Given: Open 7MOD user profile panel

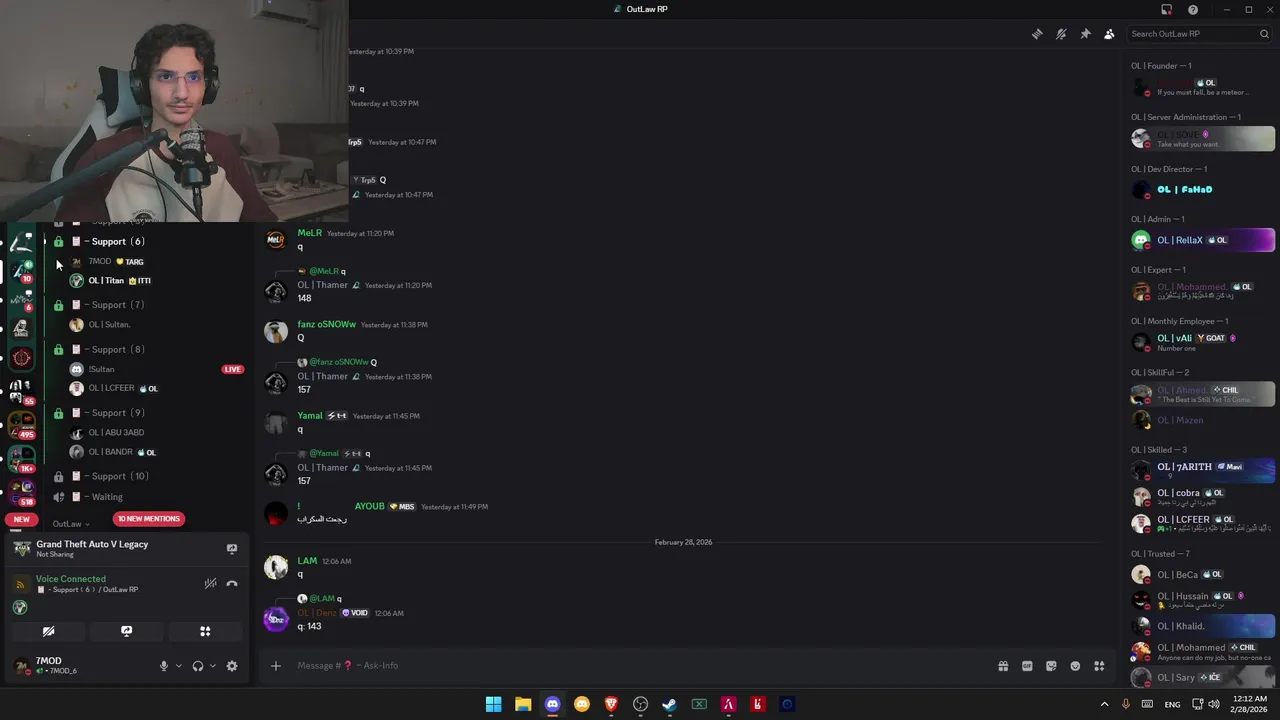Looking at the screenshot, I should pyautogui.click(x=80, y=666).
